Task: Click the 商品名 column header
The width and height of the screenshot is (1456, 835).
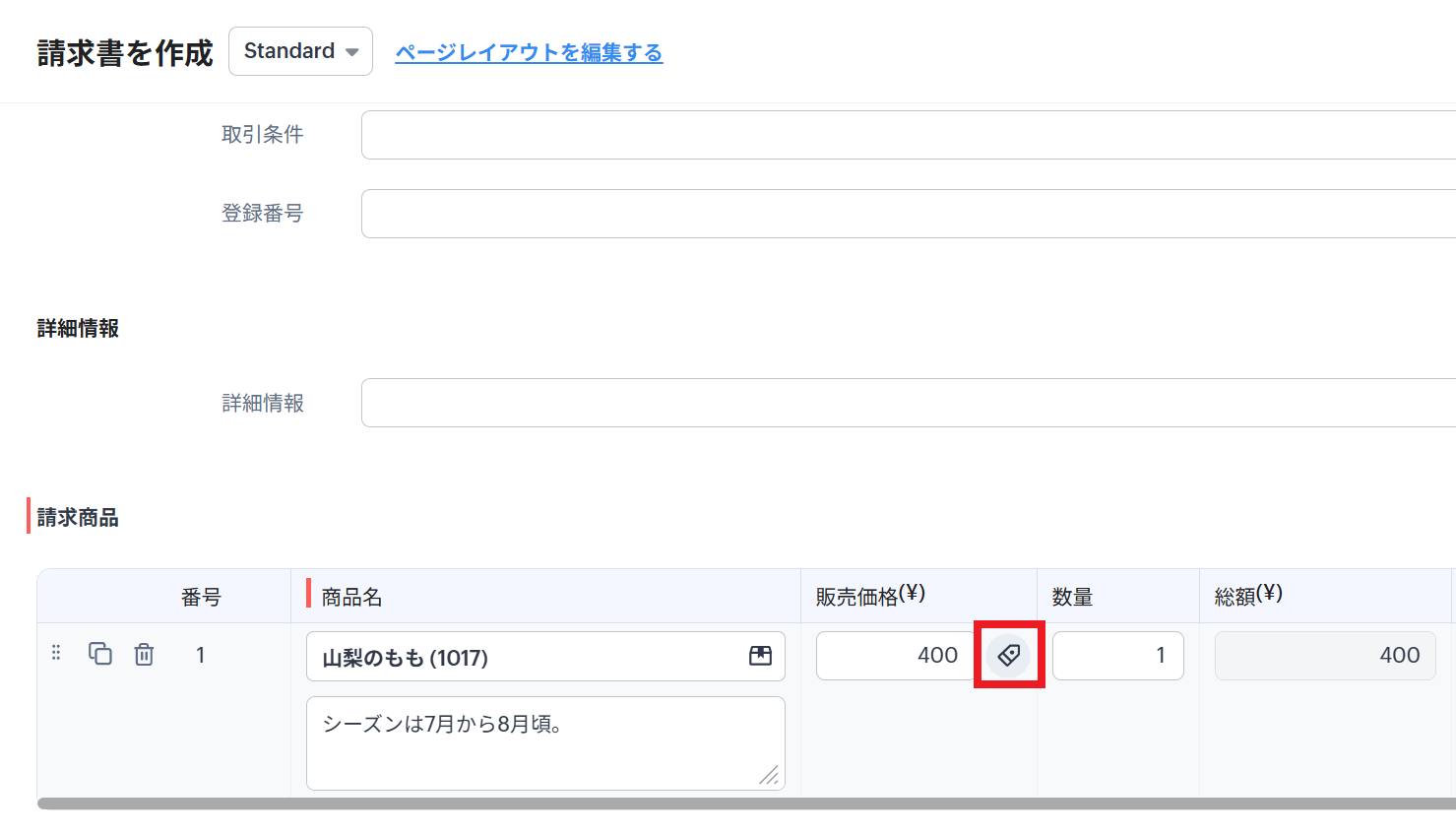Action: (351, 597)
